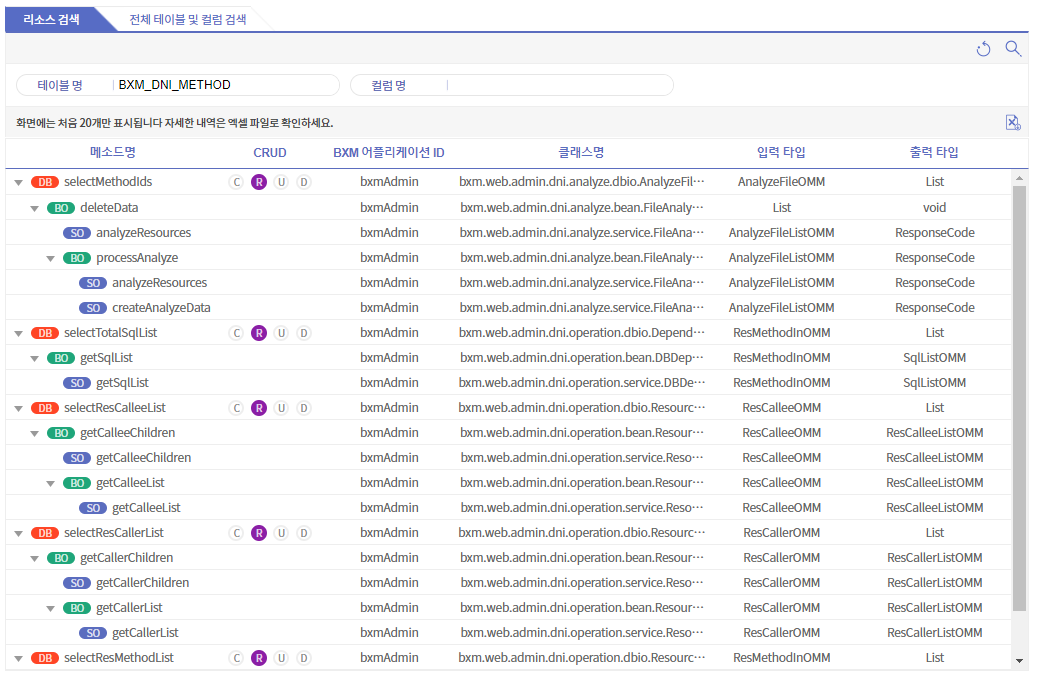The width and height of the screenshot is (1037, 679).
Task: Click R CRUD badge of selectResCalleeList
Action: pos(259,408)
